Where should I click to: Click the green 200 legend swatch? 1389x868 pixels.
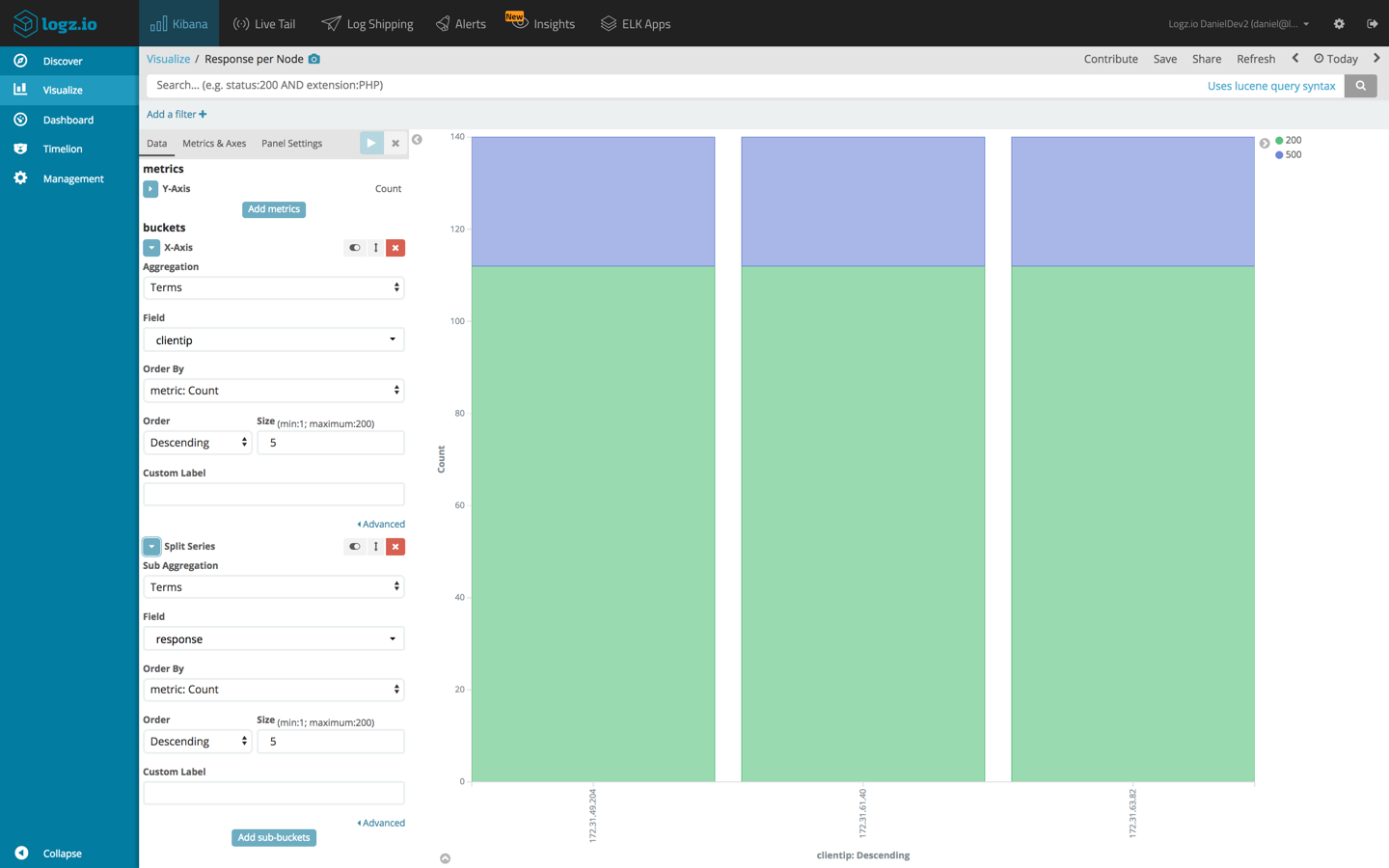1279,141
